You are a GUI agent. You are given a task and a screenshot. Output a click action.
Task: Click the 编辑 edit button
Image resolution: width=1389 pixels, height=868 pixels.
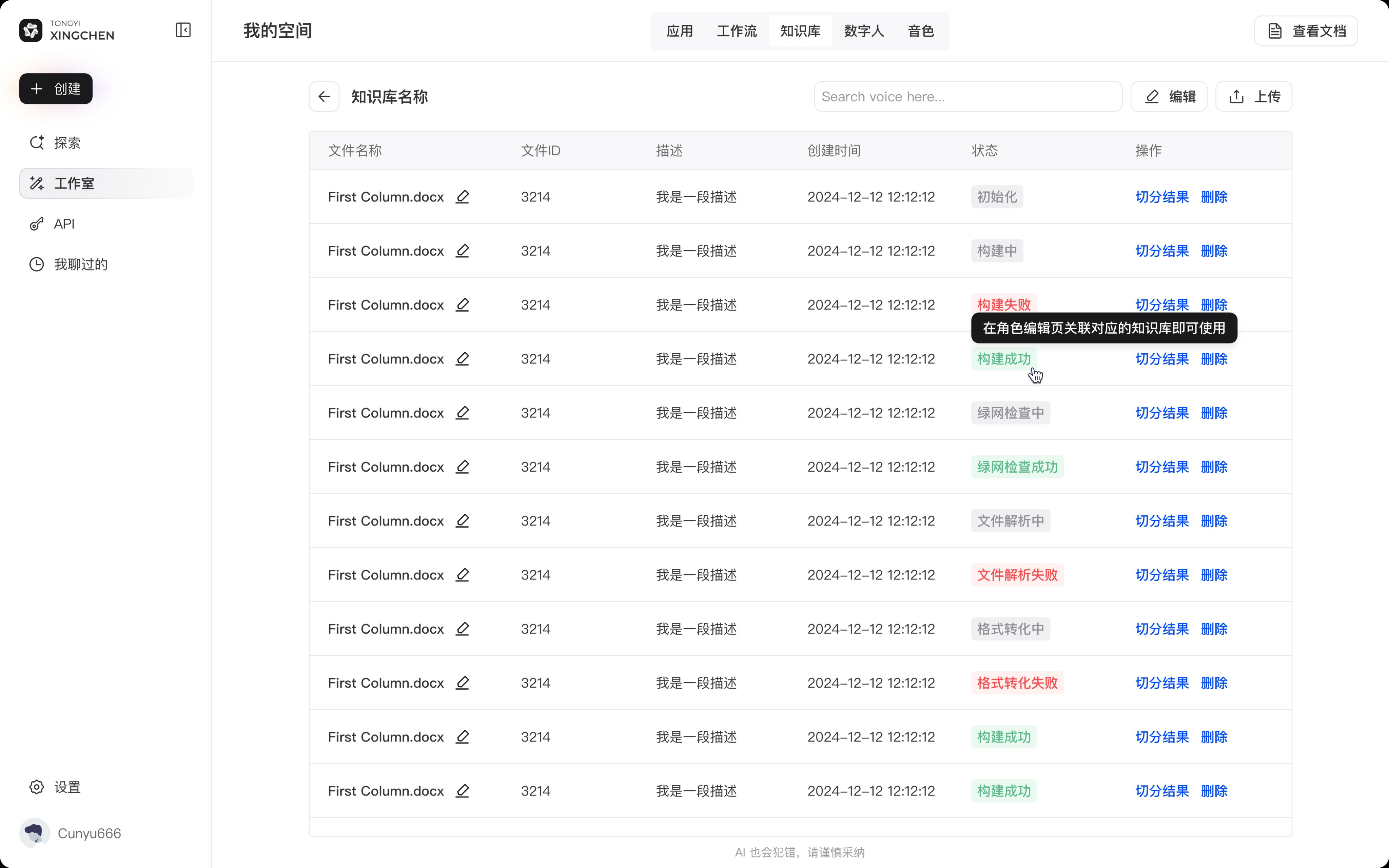(1169, 96)
